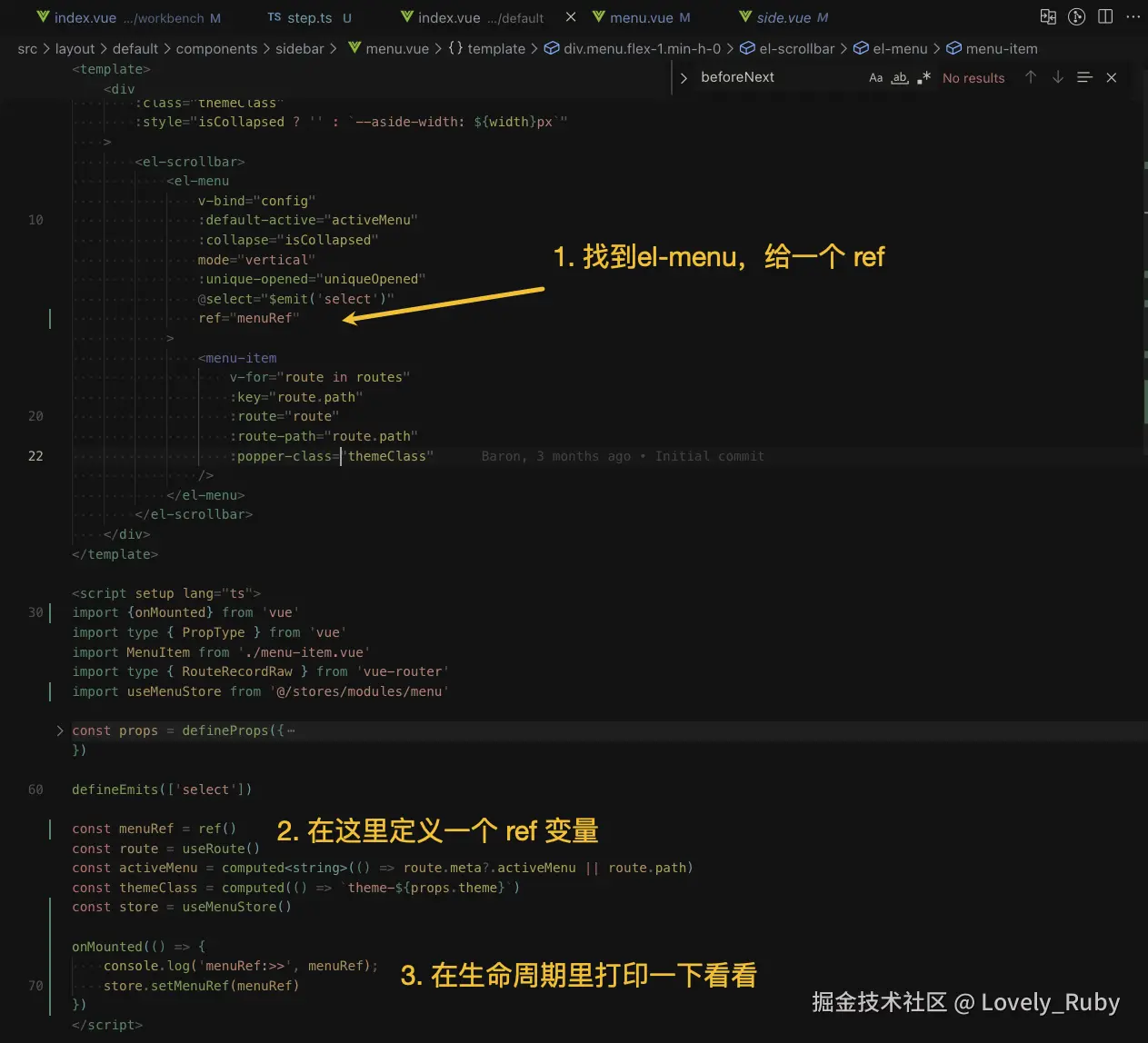Open el-scrollbar breadcrumb
The height and width of the screenshot is (1043, 1148).
[796, 48]
